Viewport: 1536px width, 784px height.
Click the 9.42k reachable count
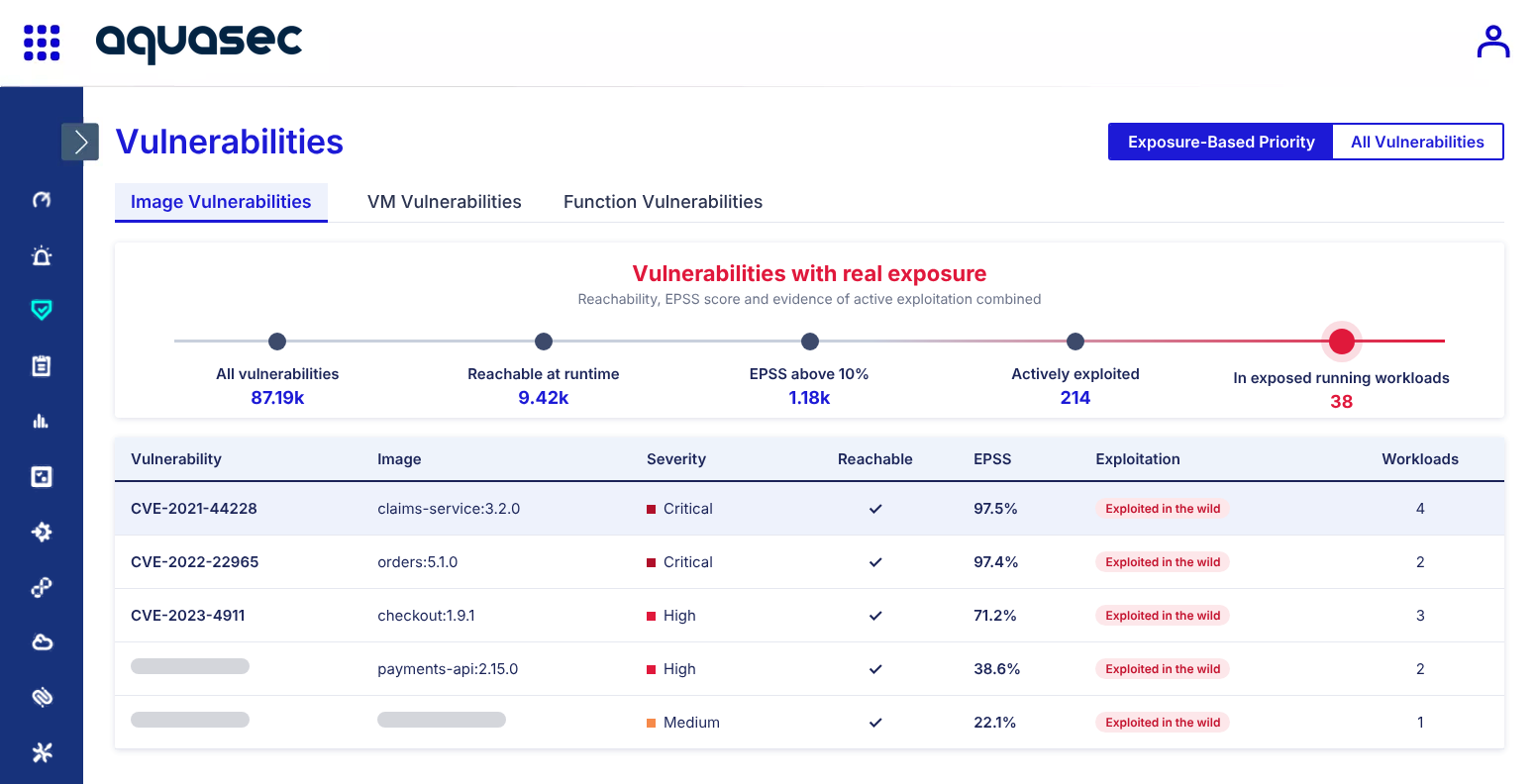point(544,398)
